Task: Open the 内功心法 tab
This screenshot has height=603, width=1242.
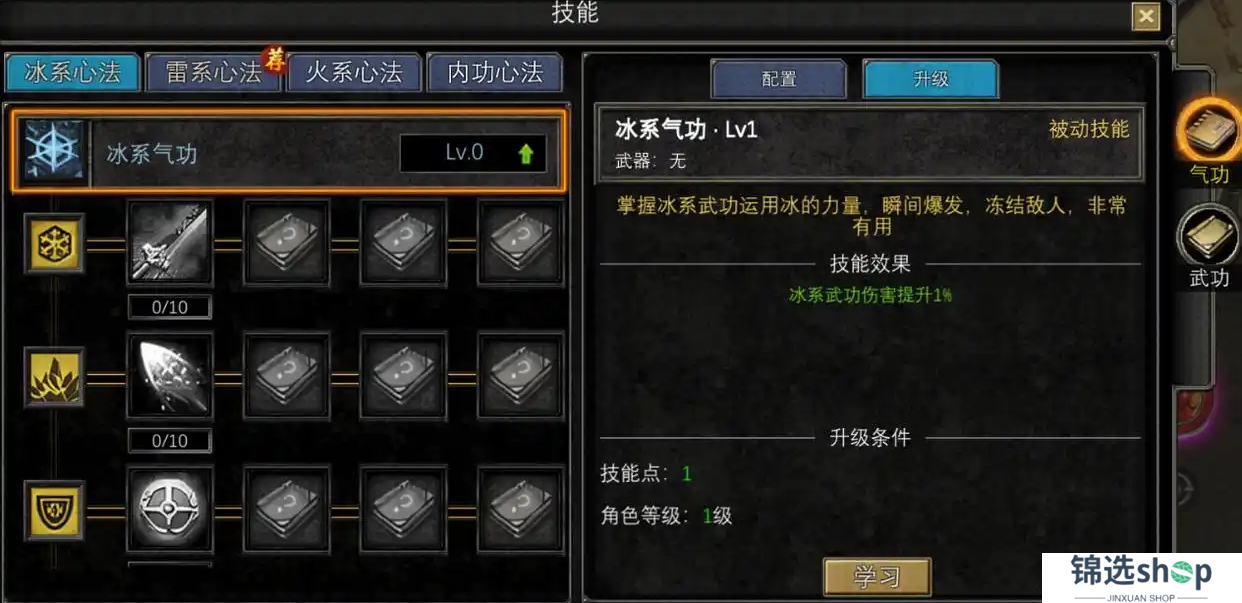Action: (495, 73)
